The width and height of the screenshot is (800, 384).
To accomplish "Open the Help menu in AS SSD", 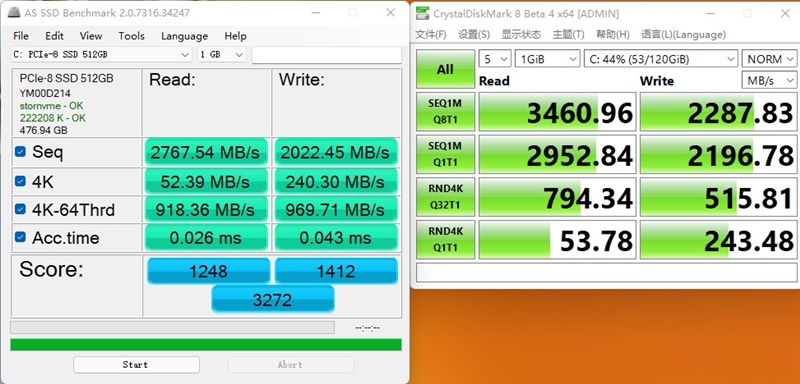I will pos(235,36).
